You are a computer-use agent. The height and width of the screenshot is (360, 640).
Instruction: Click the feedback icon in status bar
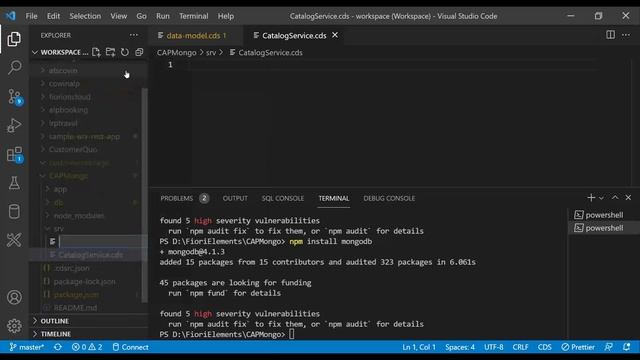click(609, 347)
